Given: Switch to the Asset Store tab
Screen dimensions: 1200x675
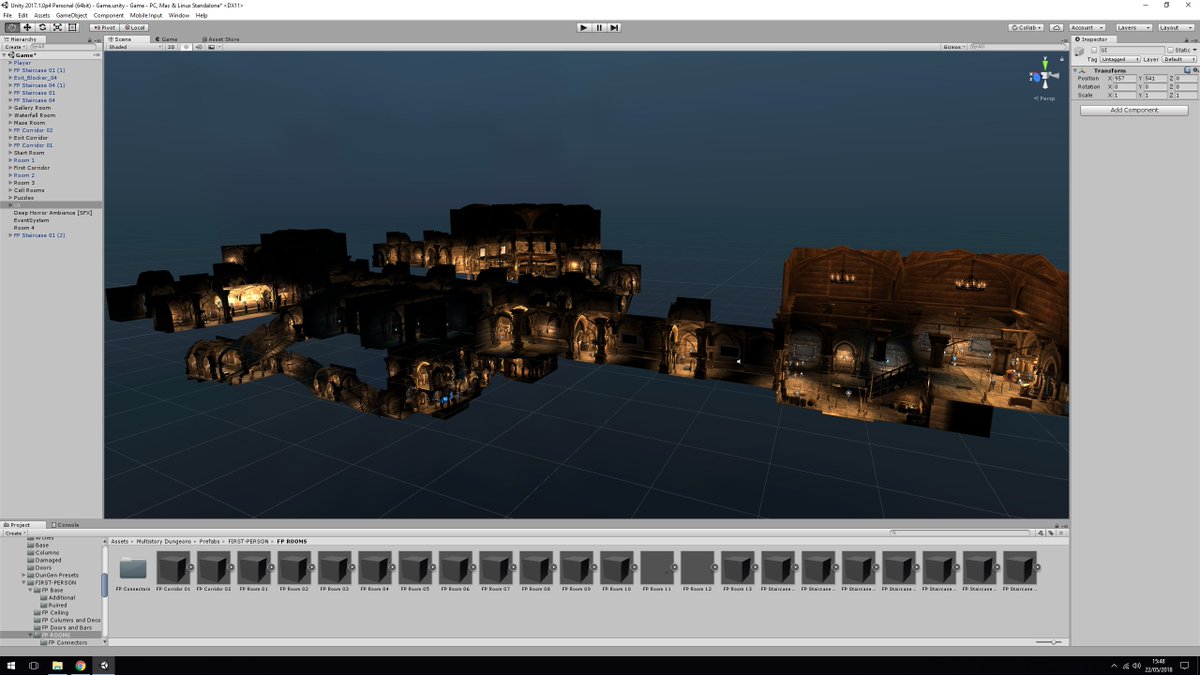Looking at the screenshot, I should click(221, 39).
